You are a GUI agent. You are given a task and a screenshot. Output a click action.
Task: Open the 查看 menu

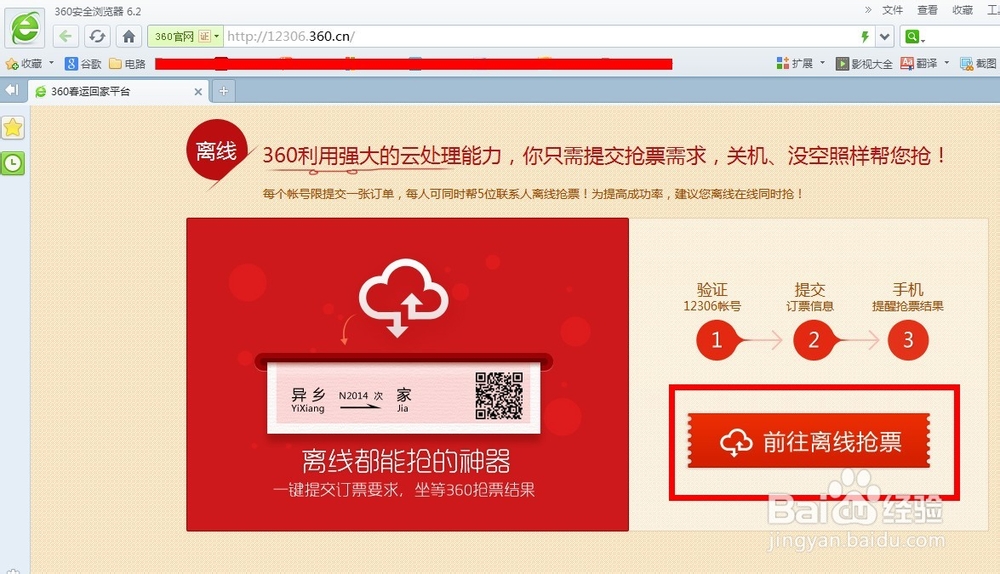click(x=927, y=10)
